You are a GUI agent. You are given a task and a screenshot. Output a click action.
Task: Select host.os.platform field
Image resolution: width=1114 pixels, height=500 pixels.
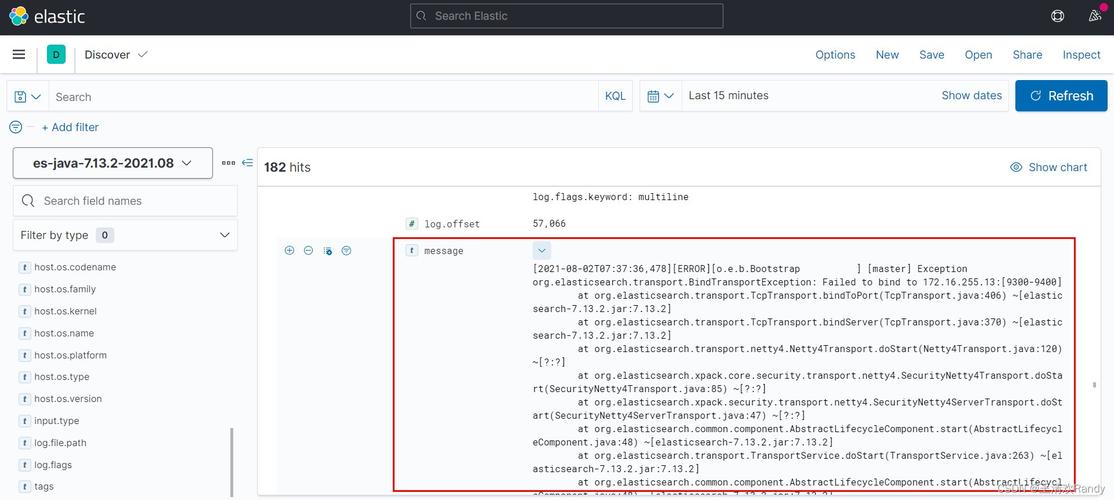(70, 355)
